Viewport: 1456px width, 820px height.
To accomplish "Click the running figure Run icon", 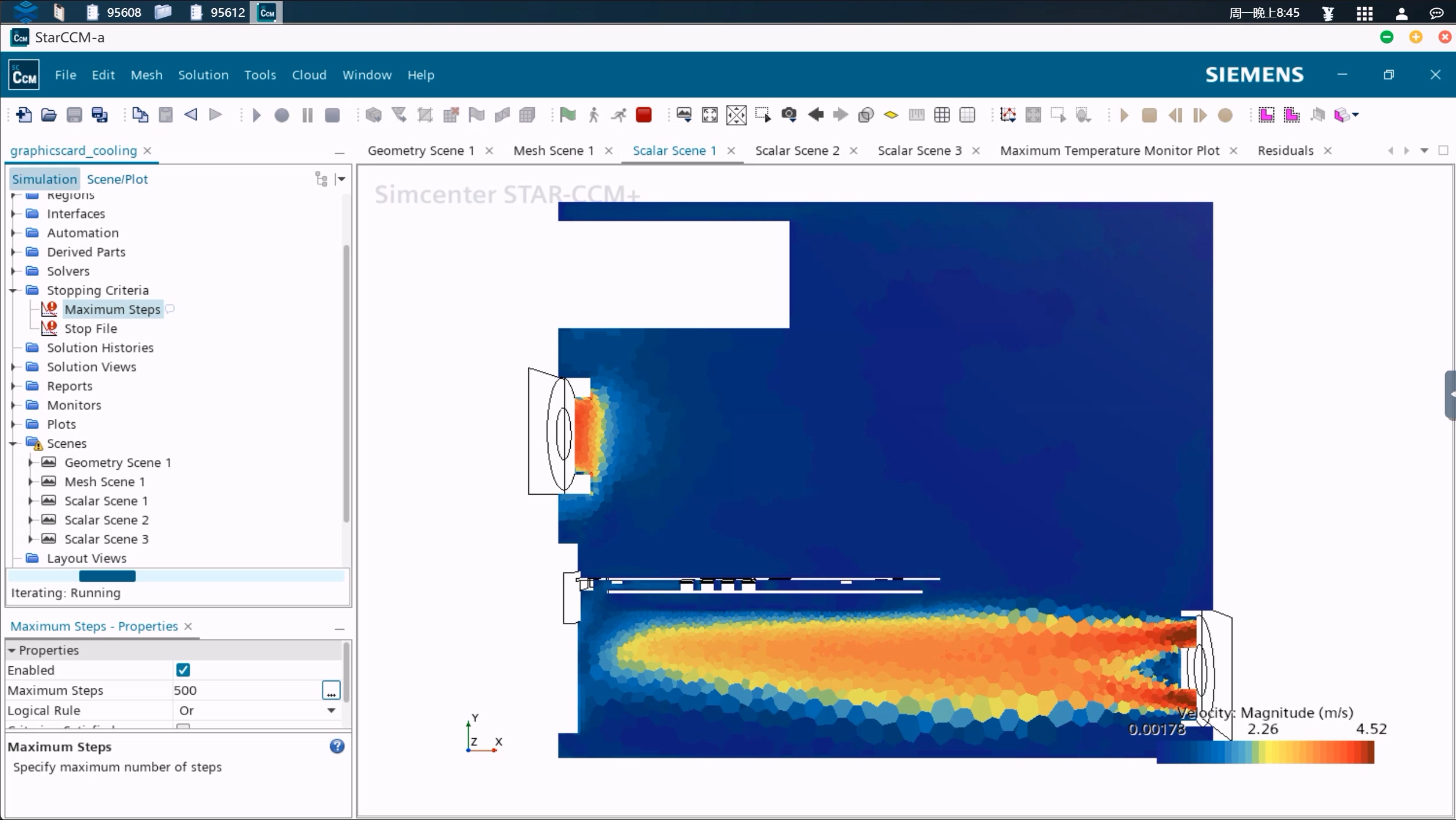I will pos(618,115).
